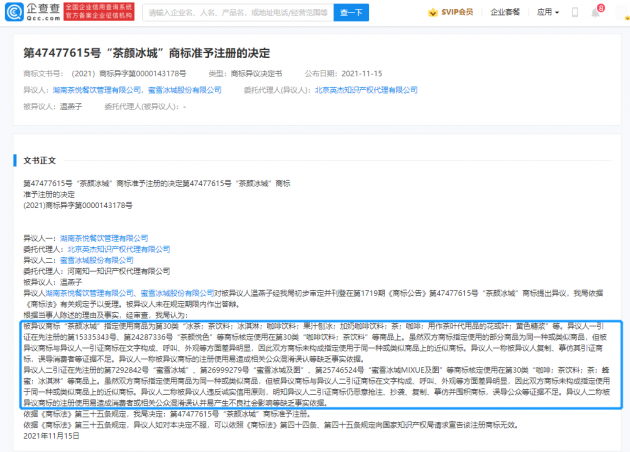The image size is (630, 452).
Task: Click 北京英杰知识产权代理有限公司 link in header info
Action: (366, 90)
